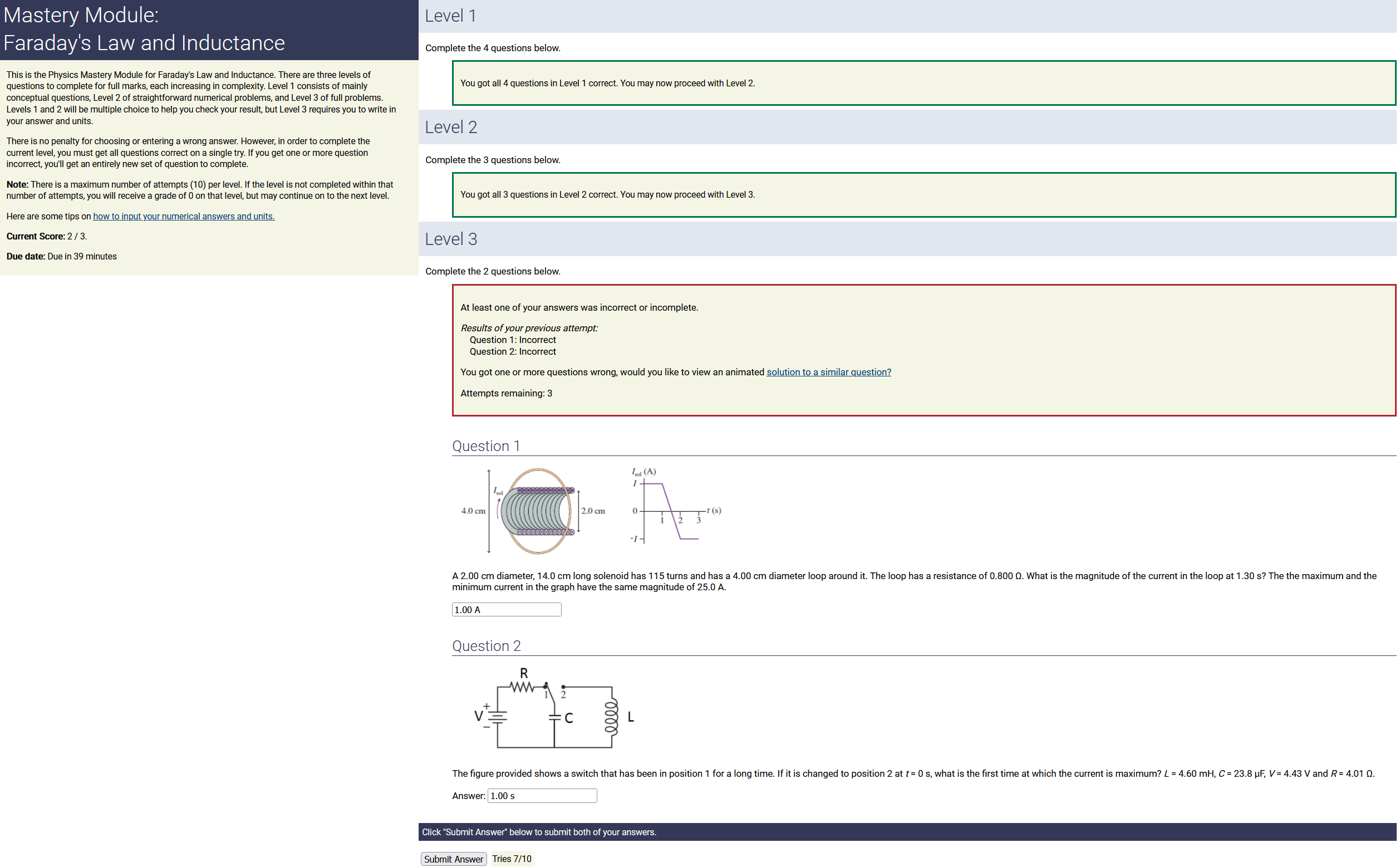
Task: Click the Question 2 answer input field
Action: coord(542,795)
